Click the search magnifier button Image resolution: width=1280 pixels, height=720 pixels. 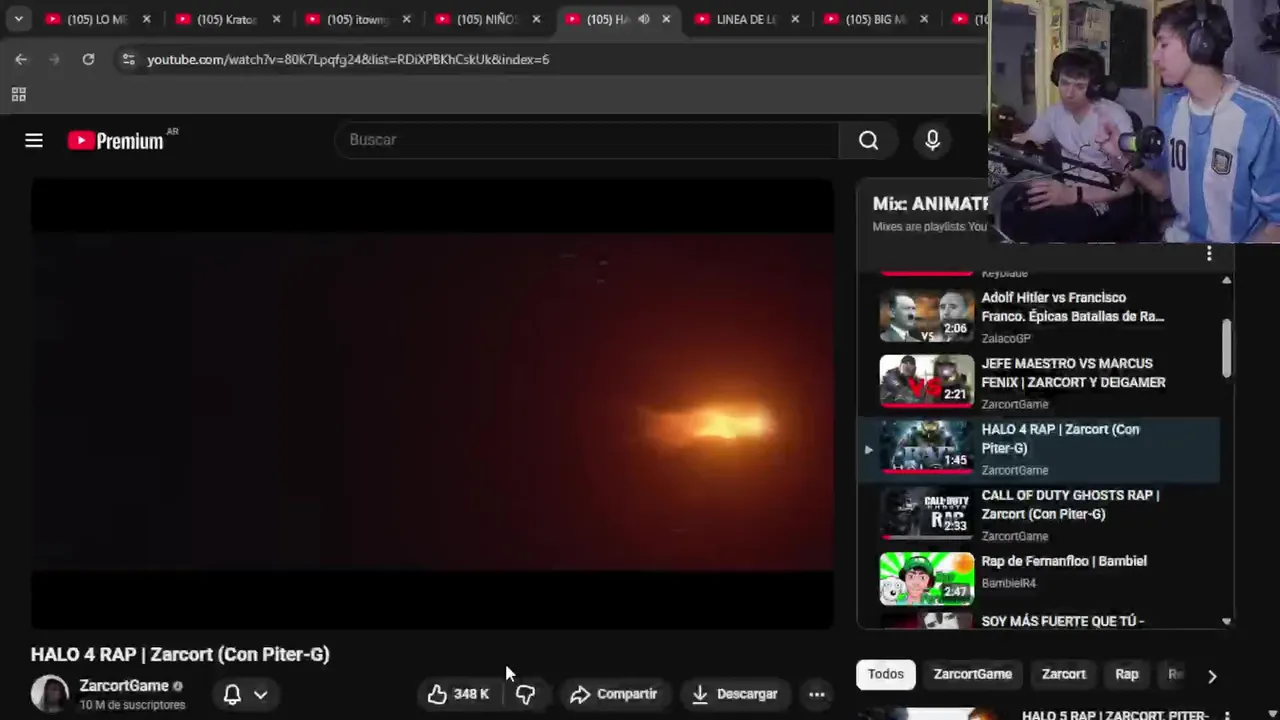[x=868, y=141]
